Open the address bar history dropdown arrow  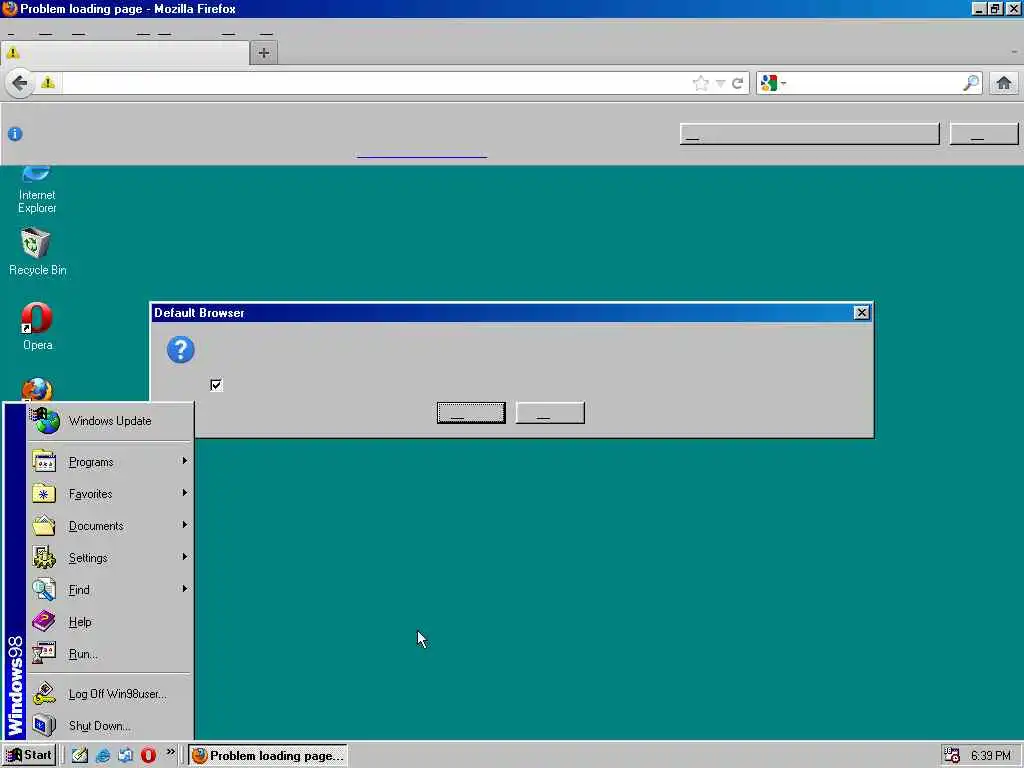point(720,84)
